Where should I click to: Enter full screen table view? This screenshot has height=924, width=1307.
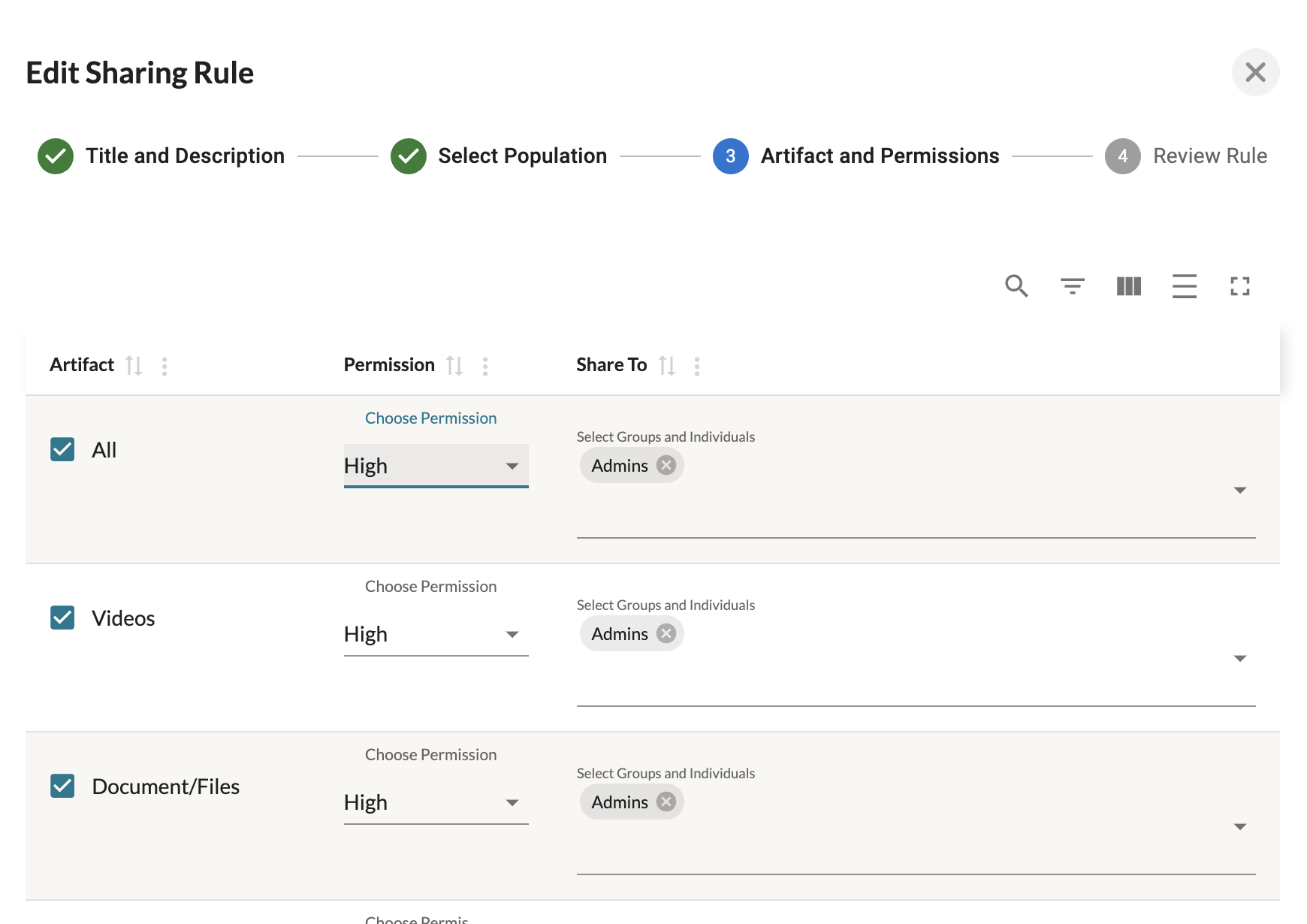tap(1239, 286)
